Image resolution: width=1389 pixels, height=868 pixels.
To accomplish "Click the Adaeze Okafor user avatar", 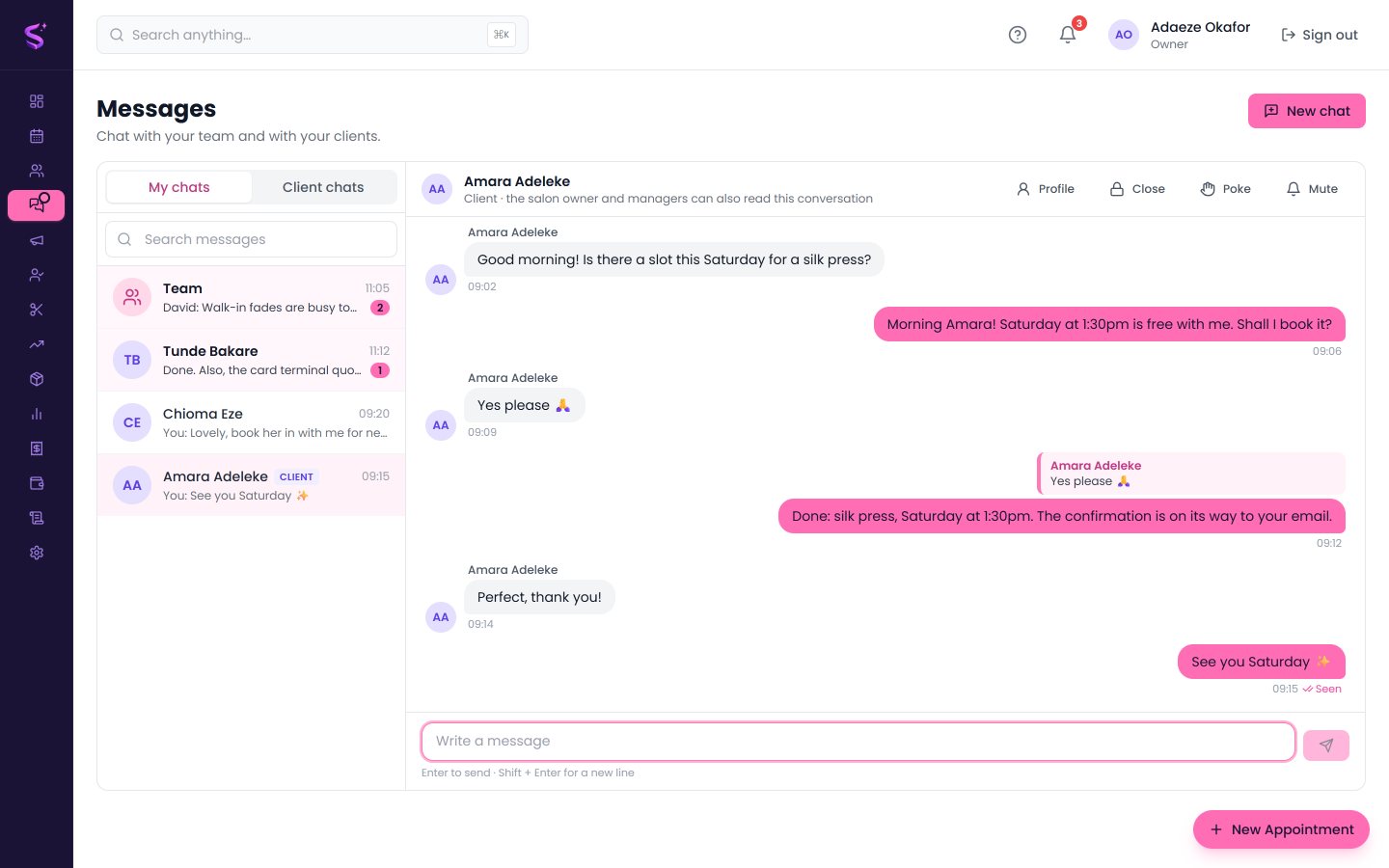I will pyautogui.click(x=1124, y=35).
